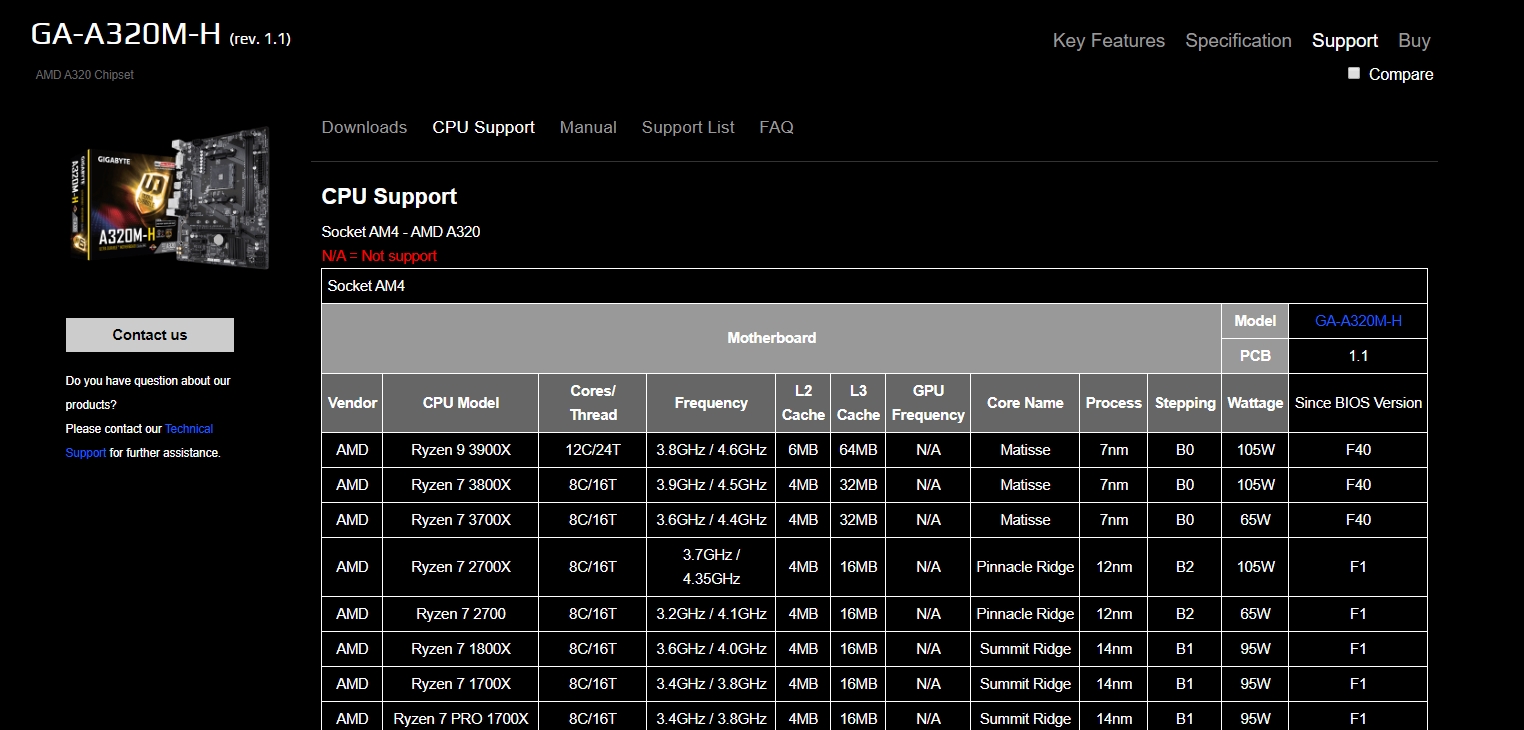
Task: Click the L2 Cache column header
Action: point(803,403)
